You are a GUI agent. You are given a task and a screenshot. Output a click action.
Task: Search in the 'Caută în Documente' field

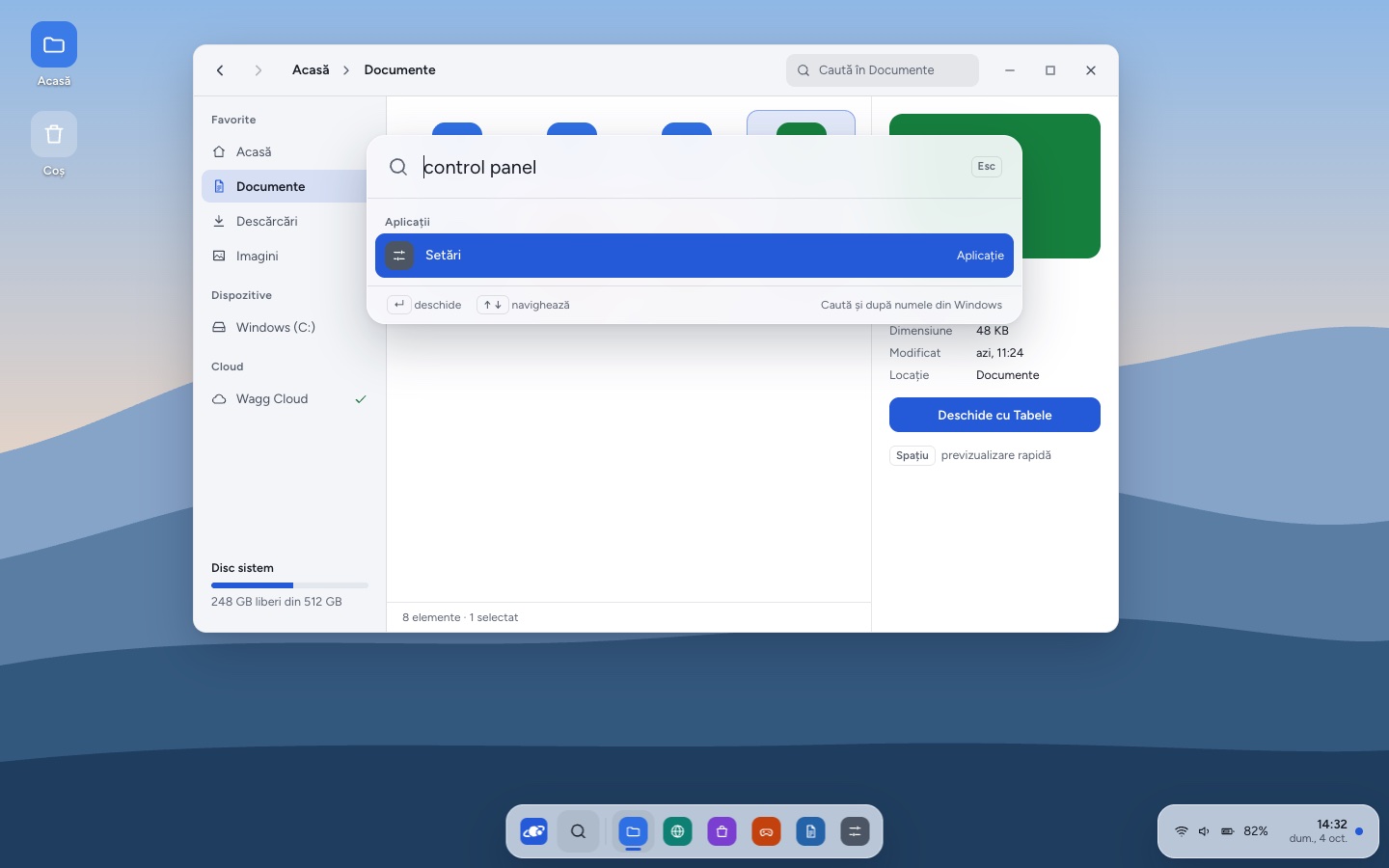[883, 70]
